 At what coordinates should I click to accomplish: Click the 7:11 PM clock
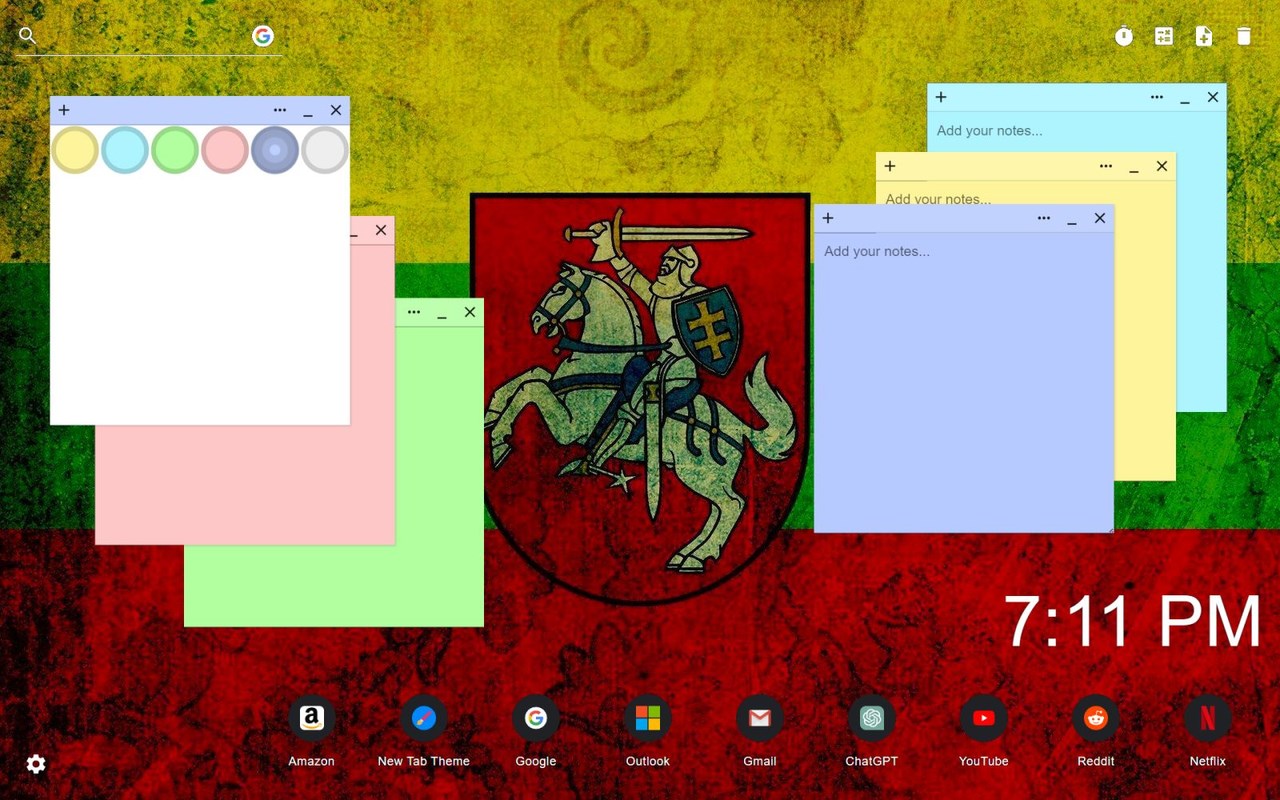[1133, 622]
